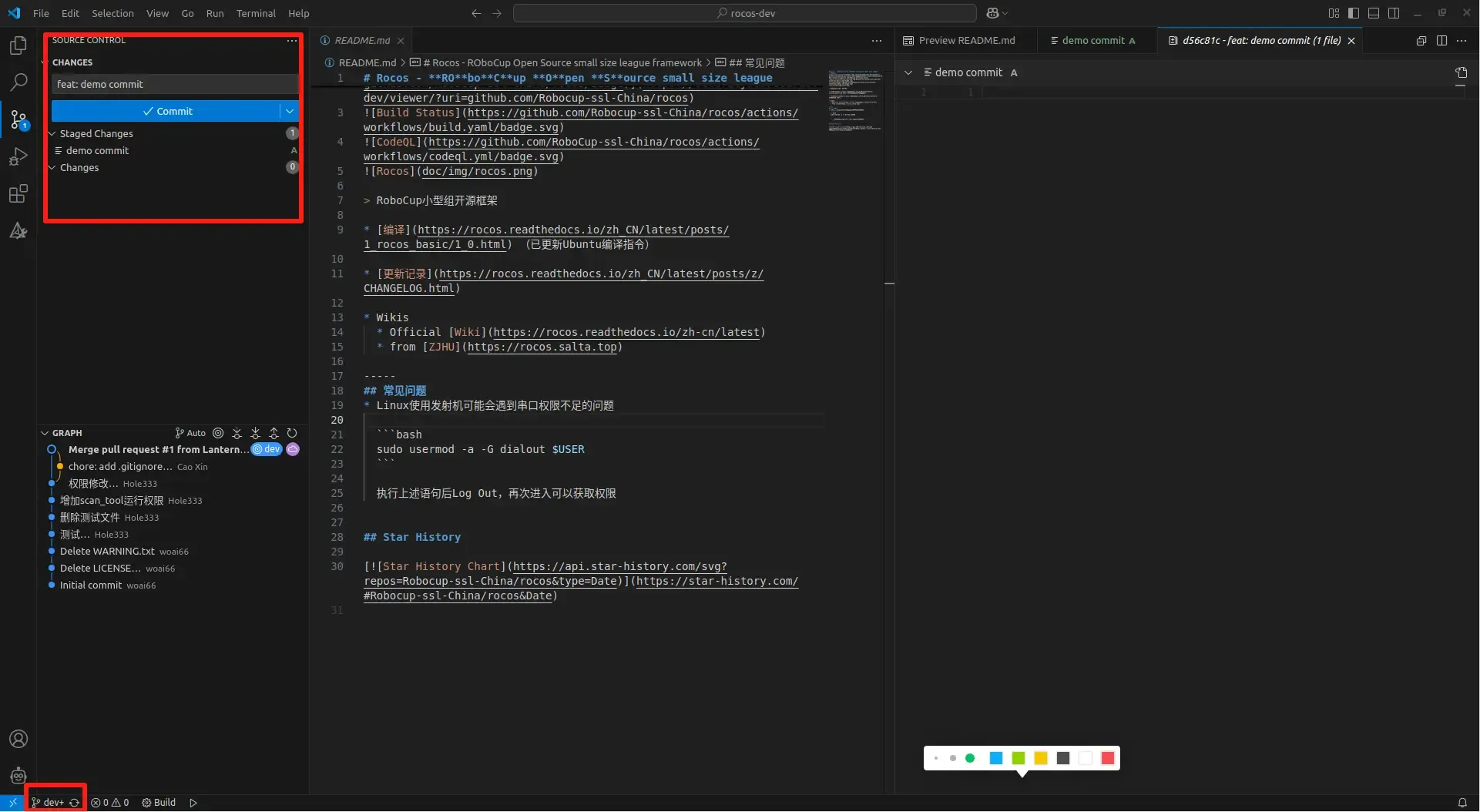
Task: Open the rocos.salta.top link in README
Action: click(x=542, y=347)
